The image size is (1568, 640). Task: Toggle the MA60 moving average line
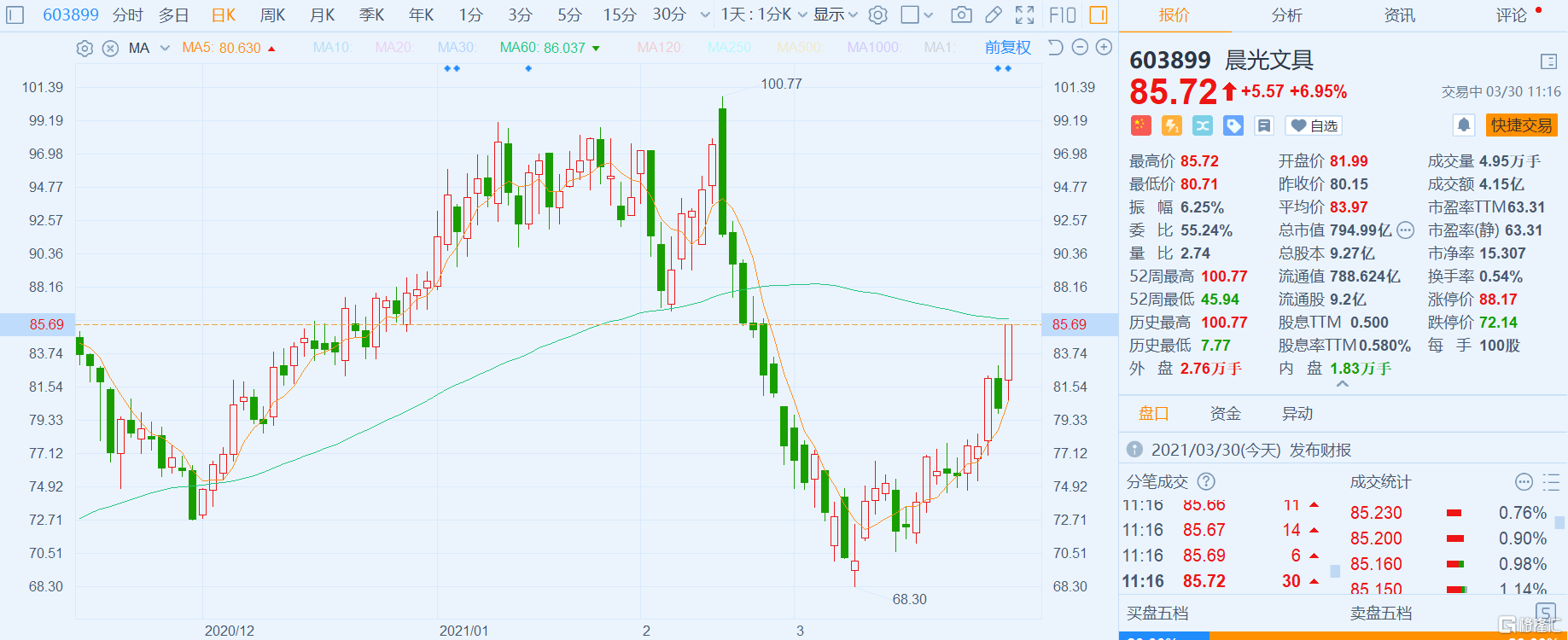550,48
